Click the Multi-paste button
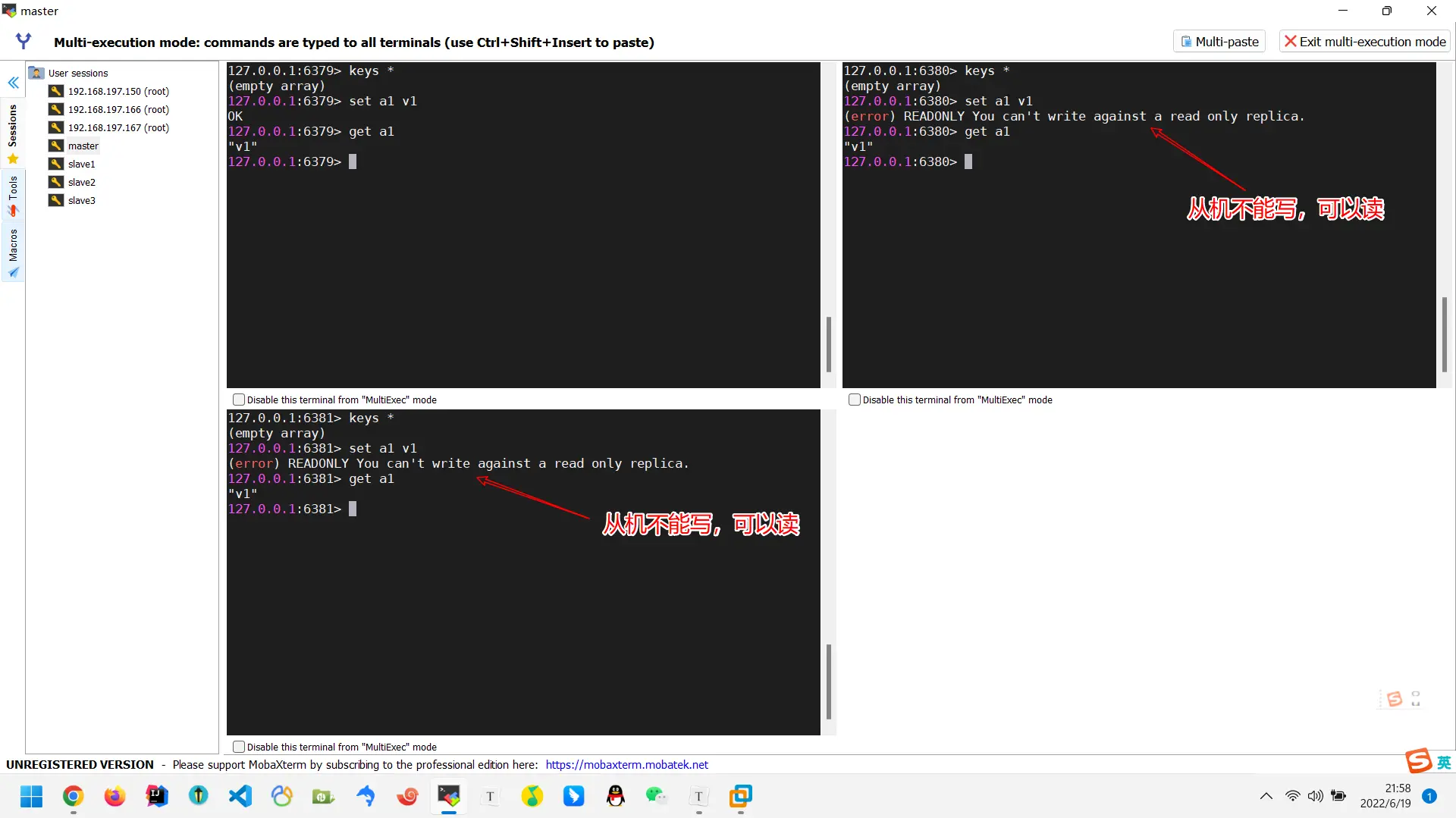The width and height of the screenshot is (1456, 818). (x=1219, y=42)
